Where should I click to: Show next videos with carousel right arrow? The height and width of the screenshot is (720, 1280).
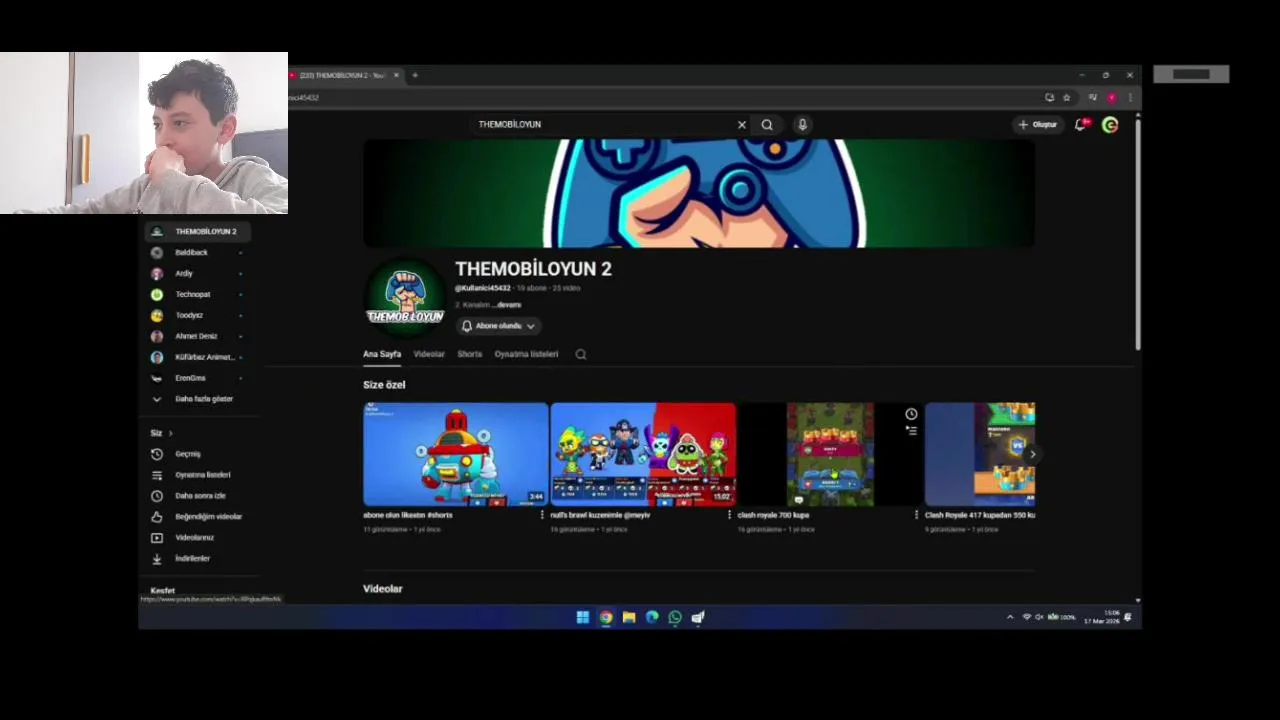[1032, 454]
